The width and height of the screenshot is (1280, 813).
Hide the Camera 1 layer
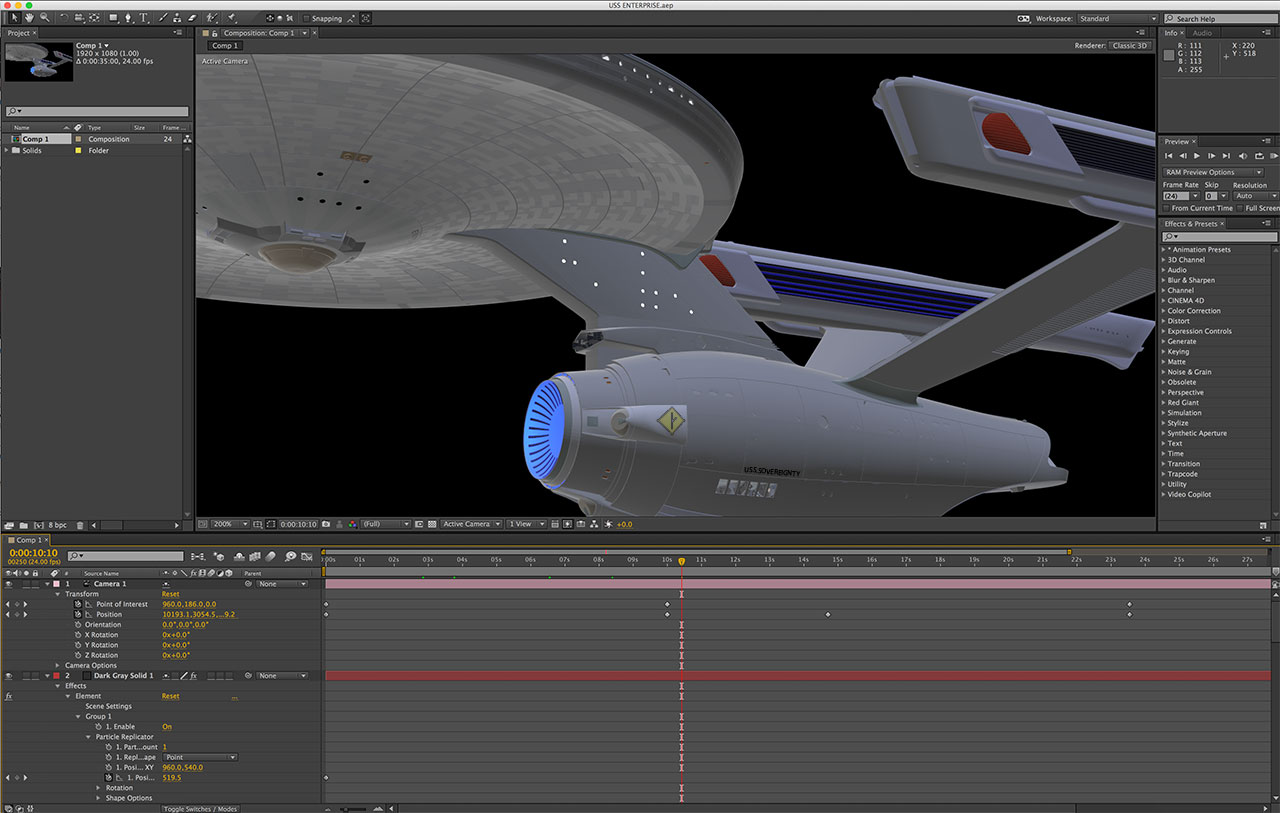(x=8, y=584)
